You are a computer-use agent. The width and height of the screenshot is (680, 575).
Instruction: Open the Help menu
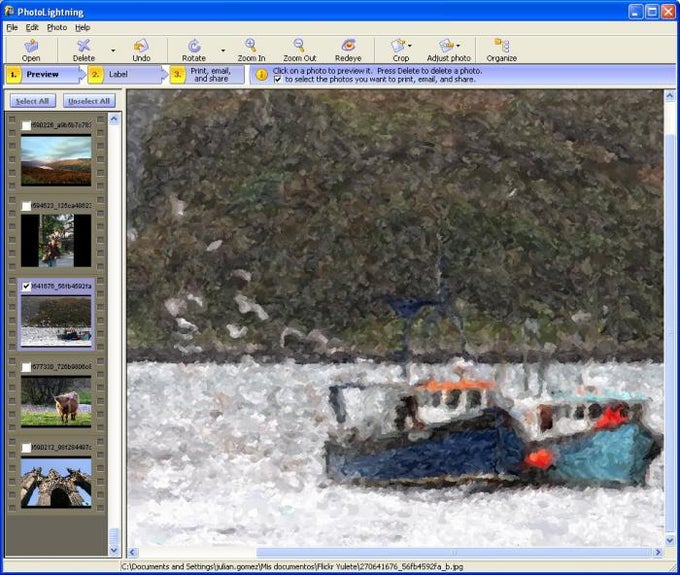(82, 27)
